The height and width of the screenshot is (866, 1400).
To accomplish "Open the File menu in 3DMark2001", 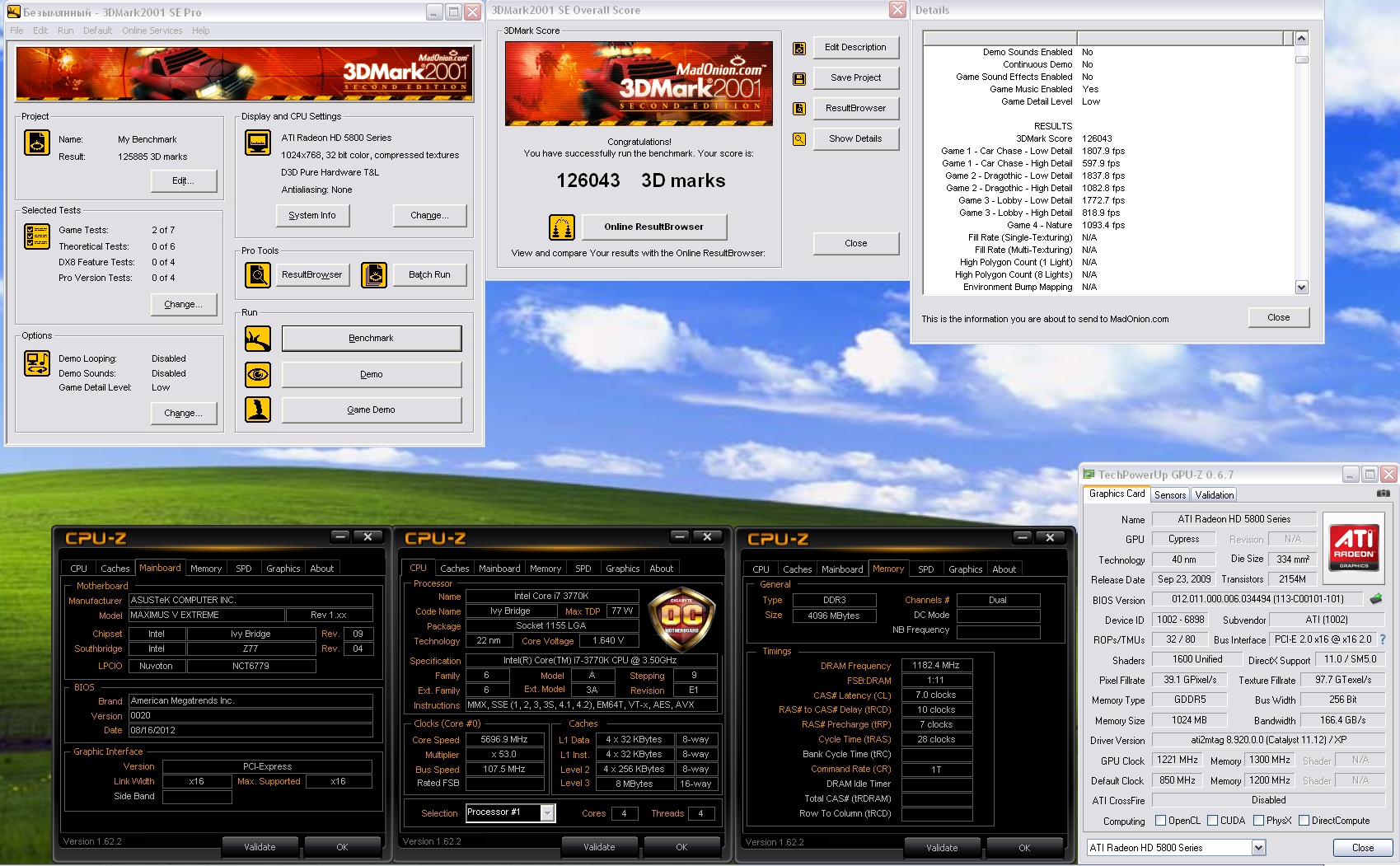I will (16, 30).
